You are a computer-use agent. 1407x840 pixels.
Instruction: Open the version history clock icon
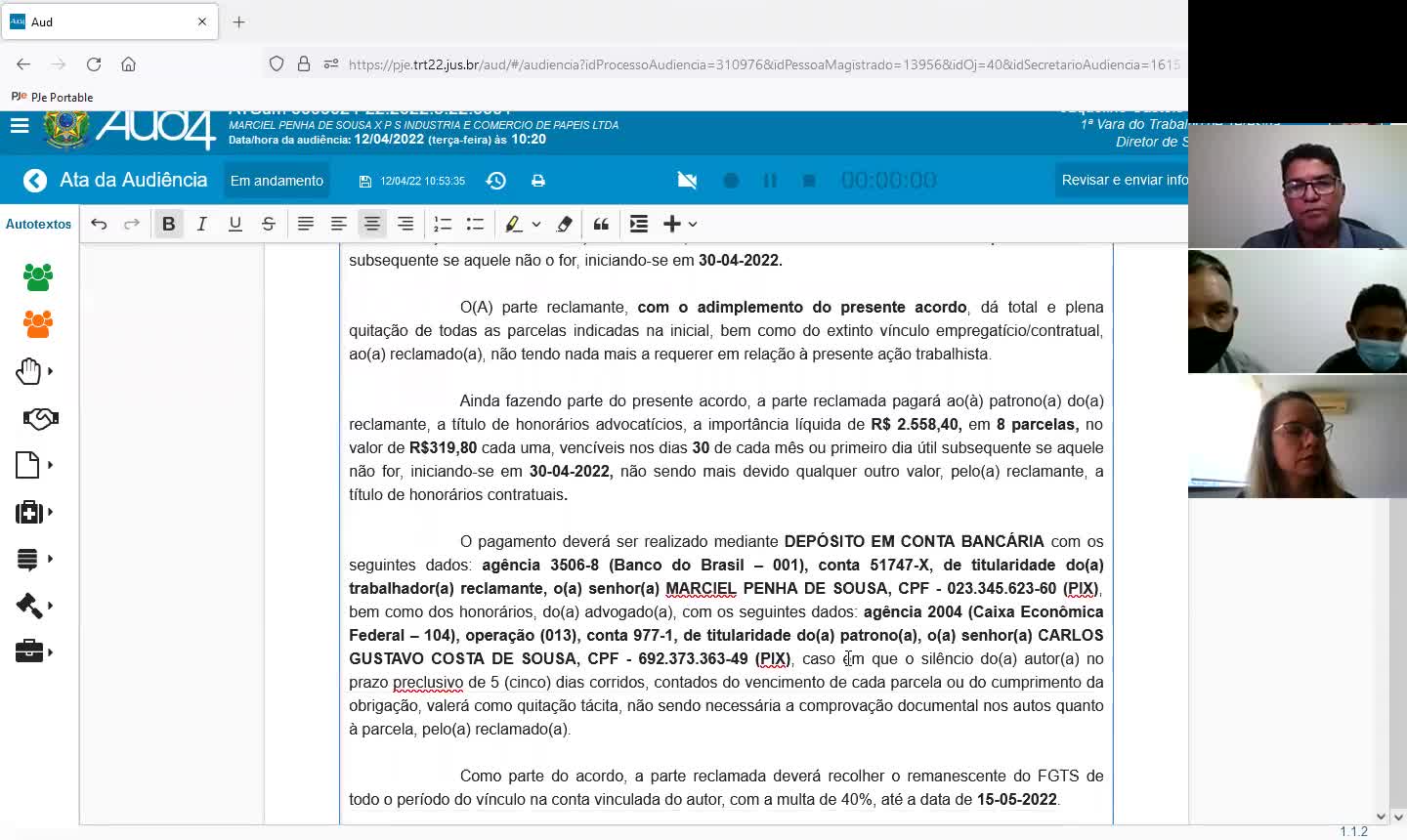tap(496, 181)
